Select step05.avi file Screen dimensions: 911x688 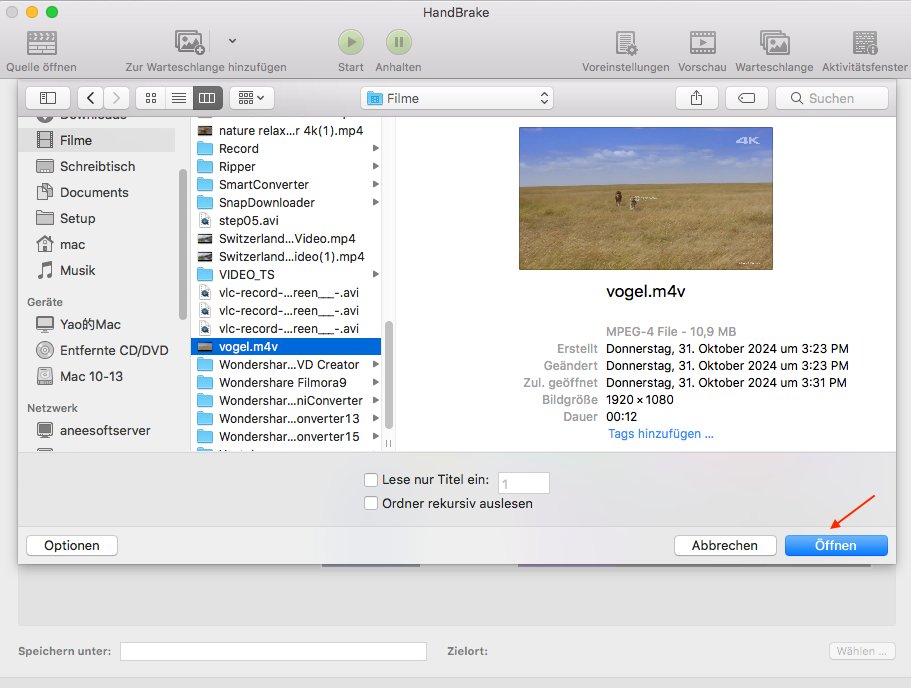click(x=286, y=221)
